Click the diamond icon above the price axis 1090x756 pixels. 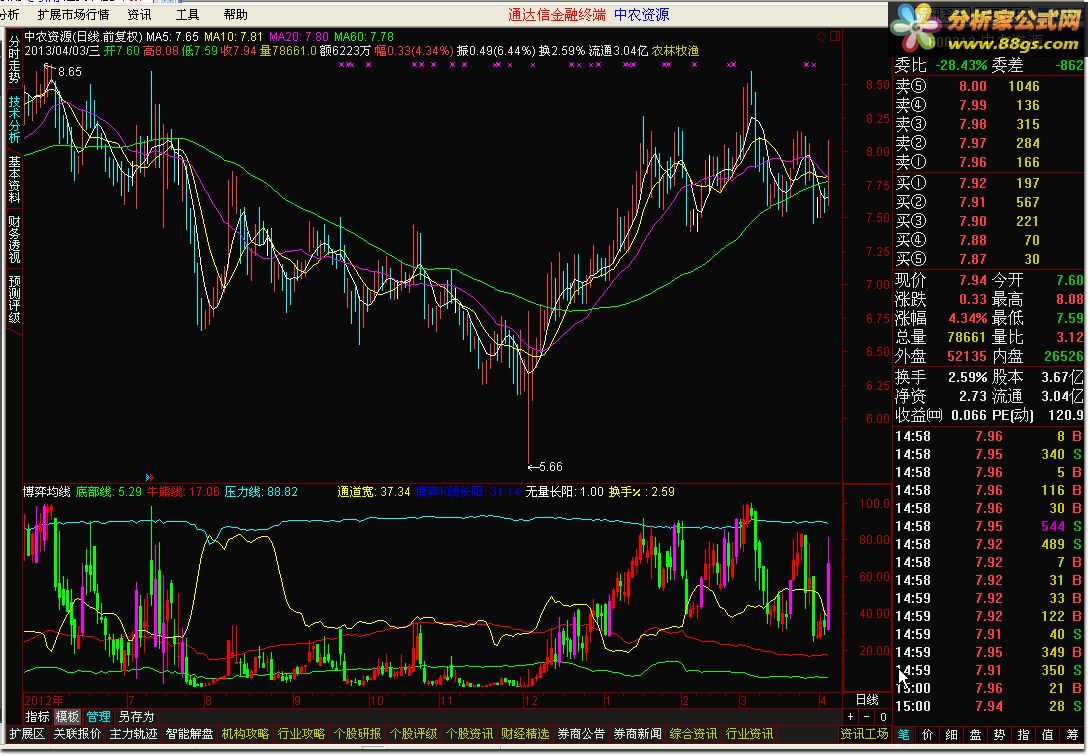[x=822, y=36]
